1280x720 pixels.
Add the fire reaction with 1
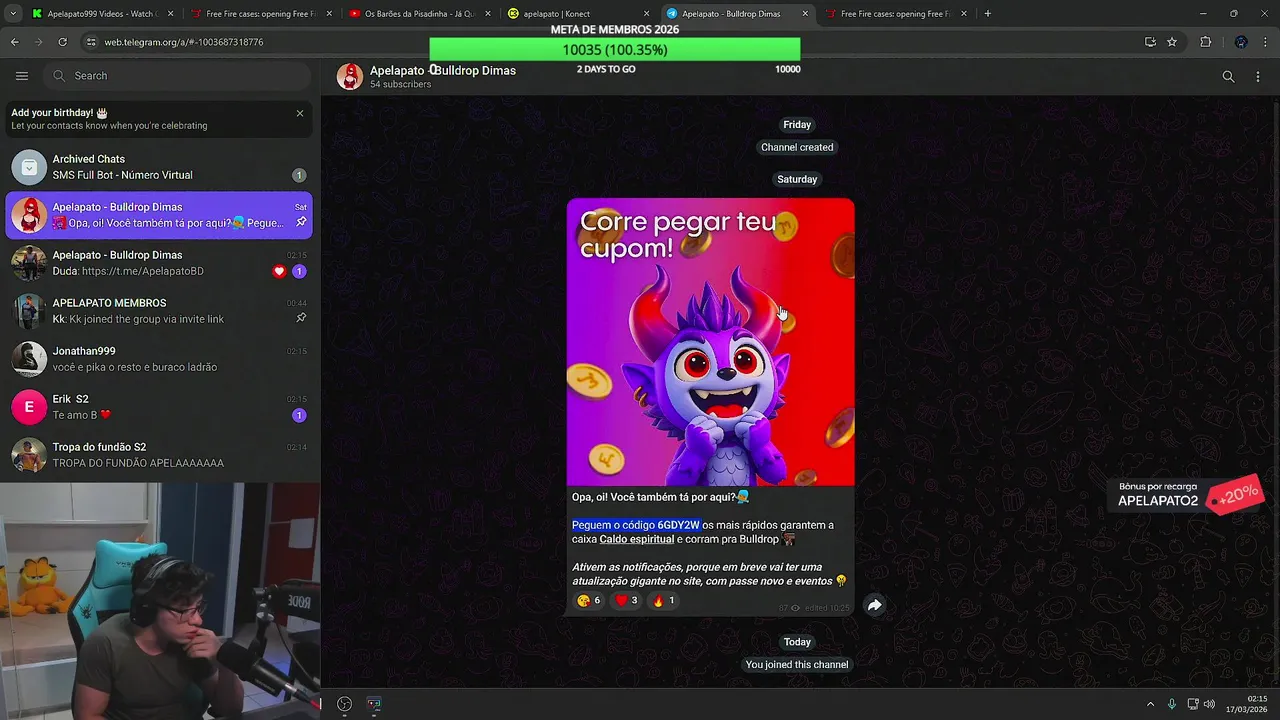tap(663, 600)
